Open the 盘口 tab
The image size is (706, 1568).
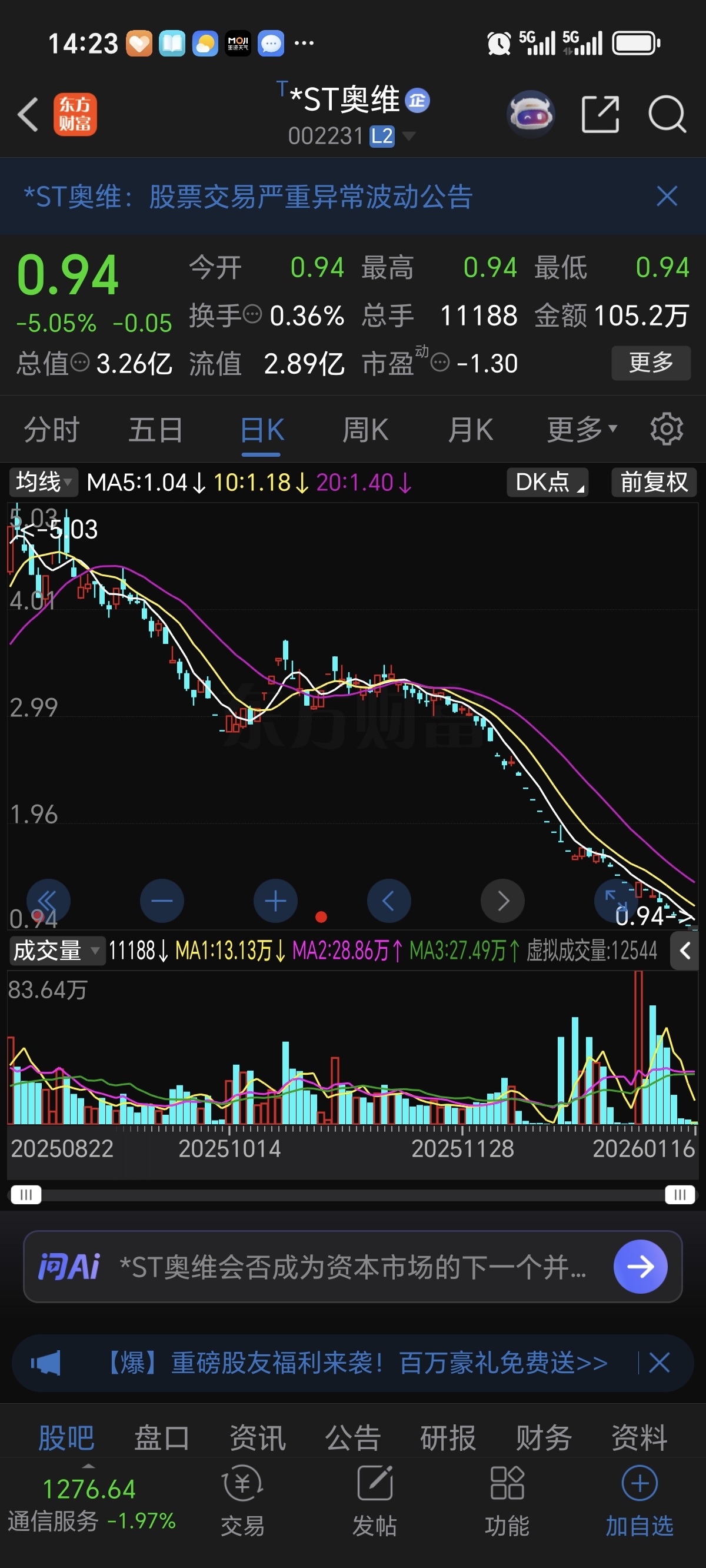[x=162, y=1439]
